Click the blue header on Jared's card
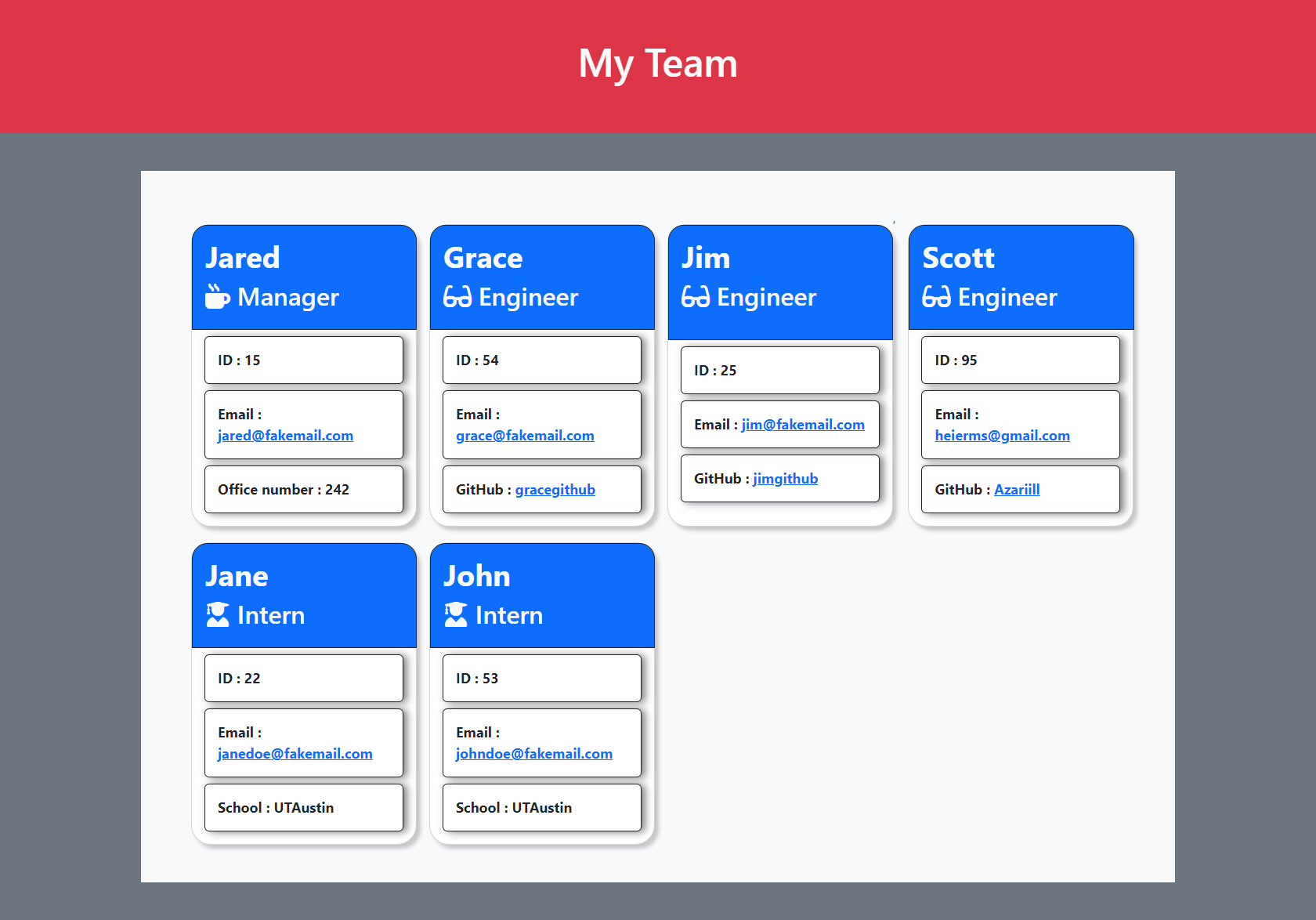This screenshot has width=1316, height=920. point(304,277)
